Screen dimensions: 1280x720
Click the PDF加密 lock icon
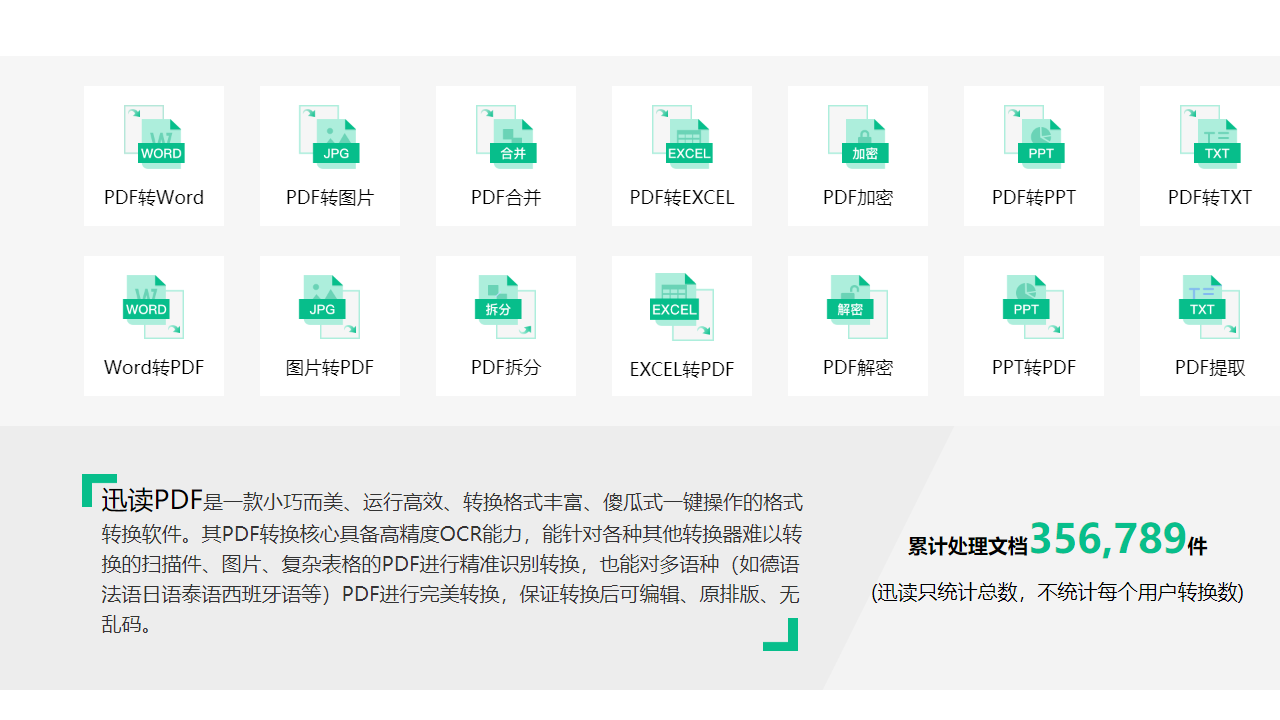tap(858, 137)
